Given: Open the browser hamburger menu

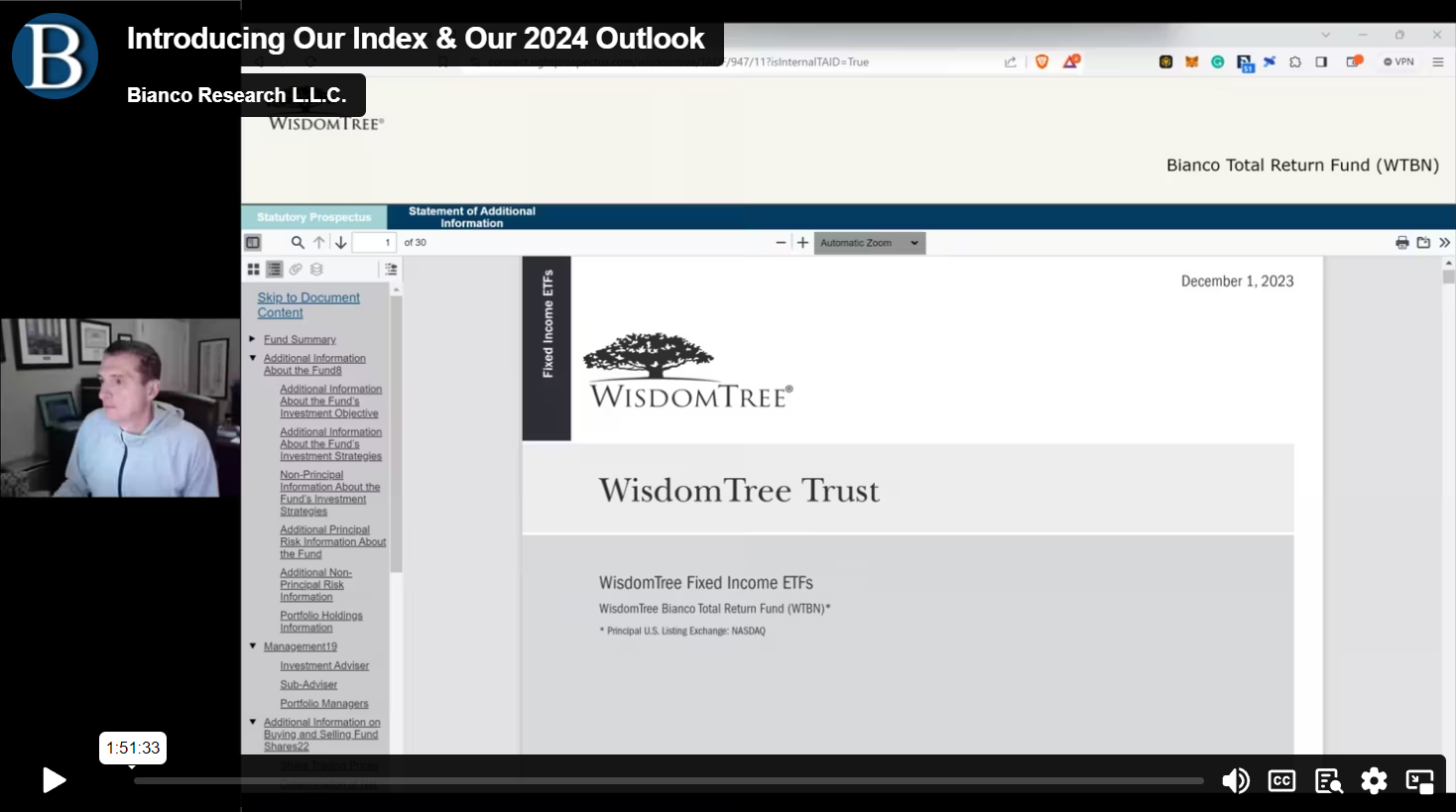Looking at the screenshot, I should point(1437,61).
